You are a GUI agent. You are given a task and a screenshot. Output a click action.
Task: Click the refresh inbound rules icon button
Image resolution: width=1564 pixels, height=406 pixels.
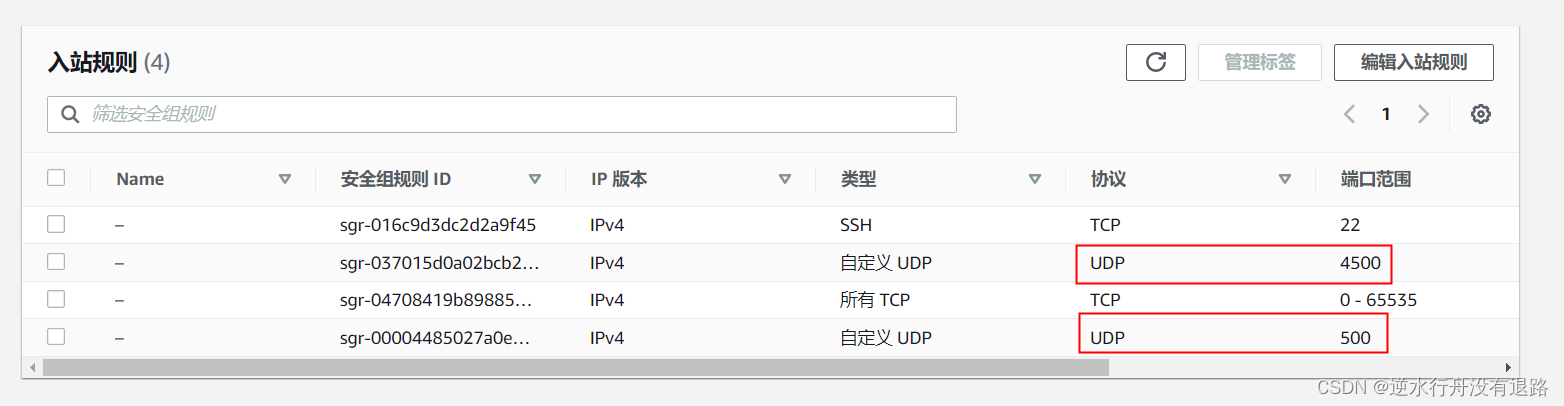point(1156,62)
